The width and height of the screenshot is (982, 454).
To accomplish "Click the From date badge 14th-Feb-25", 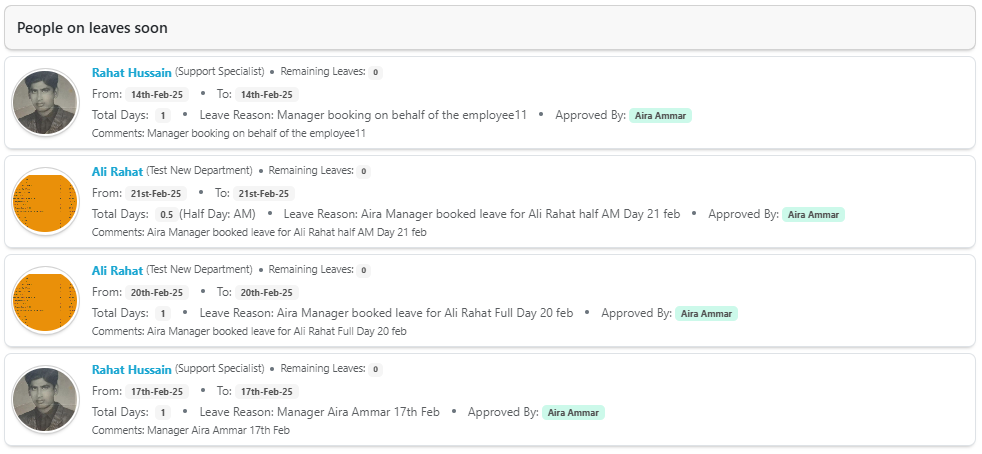I will [x=157, y=94].
